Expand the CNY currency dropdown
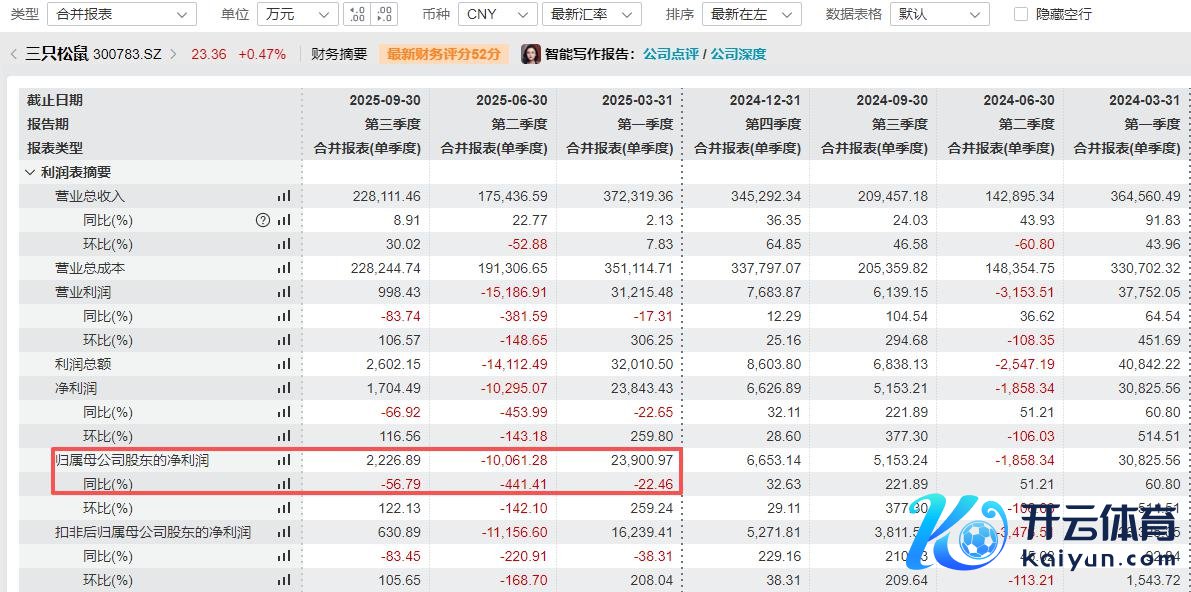The image size is (1191, 592). pos(497,14)
